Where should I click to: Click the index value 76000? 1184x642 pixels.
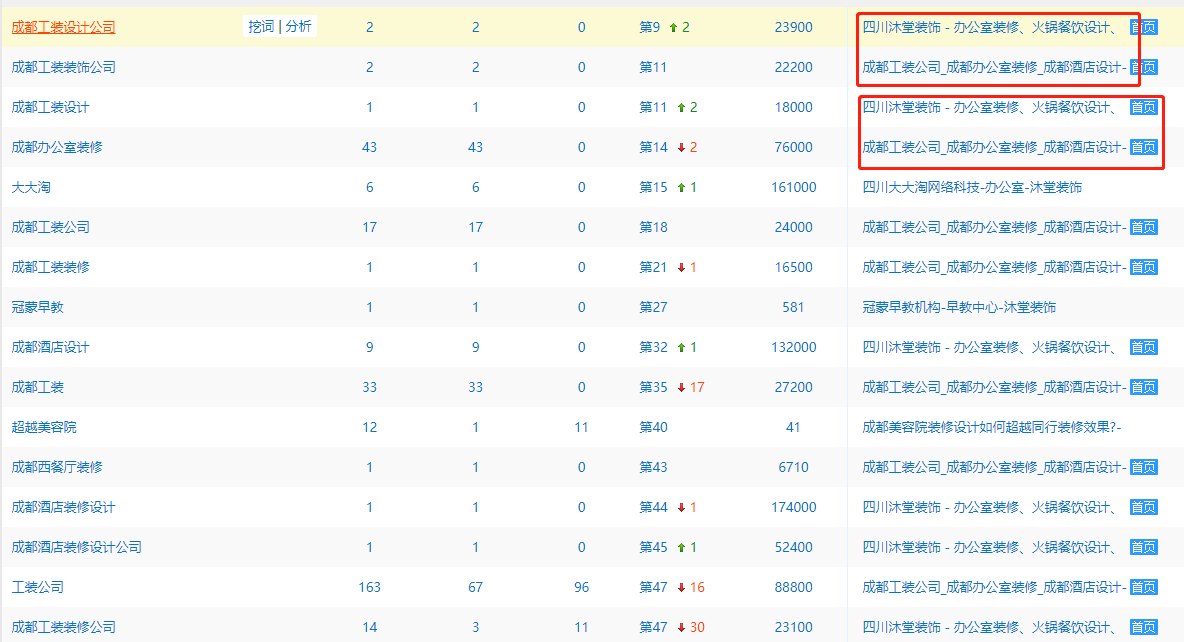point(794,147)
